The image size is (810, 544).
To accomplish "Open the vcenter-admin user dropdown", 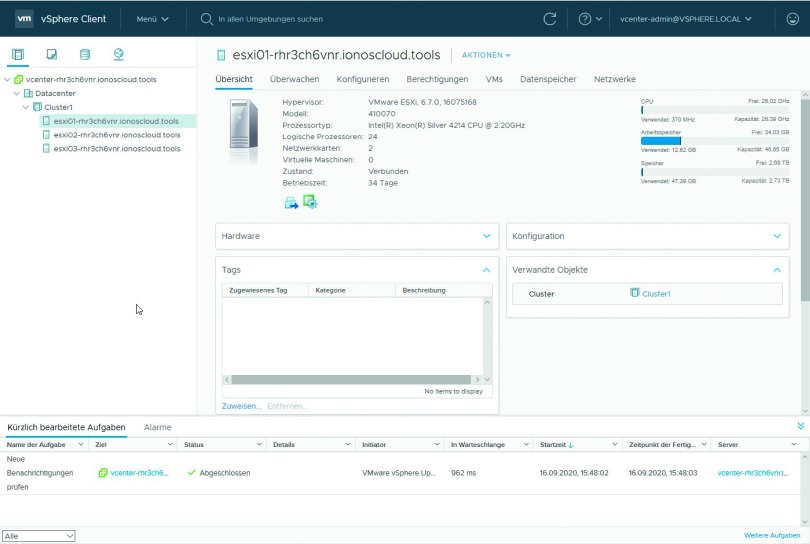I will [x=686, y=19].
